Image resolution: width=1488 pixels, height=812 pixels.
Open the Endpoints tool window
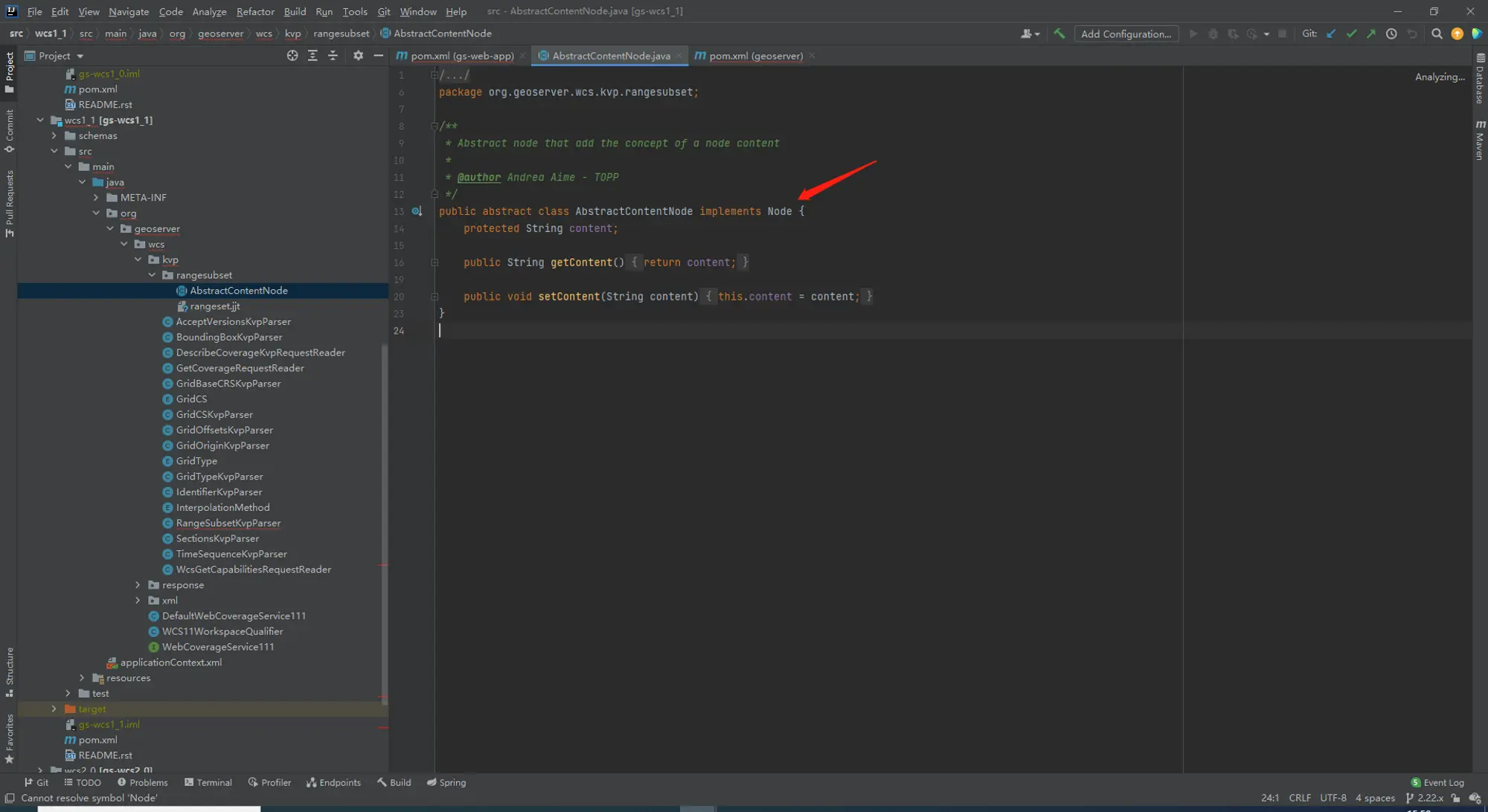coord(333,782)
